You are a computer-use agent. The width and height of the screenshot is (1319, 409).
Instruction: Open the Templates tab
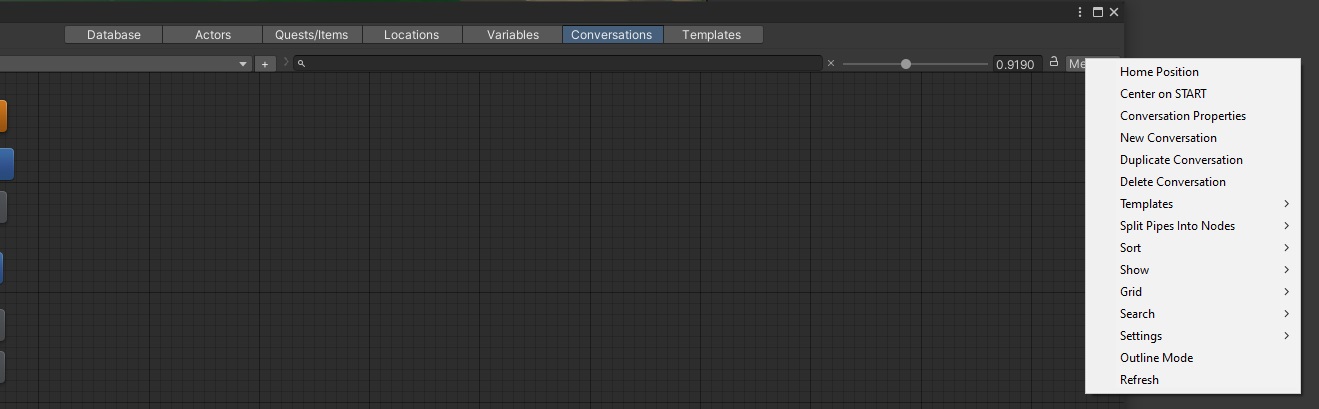point(712,35)
